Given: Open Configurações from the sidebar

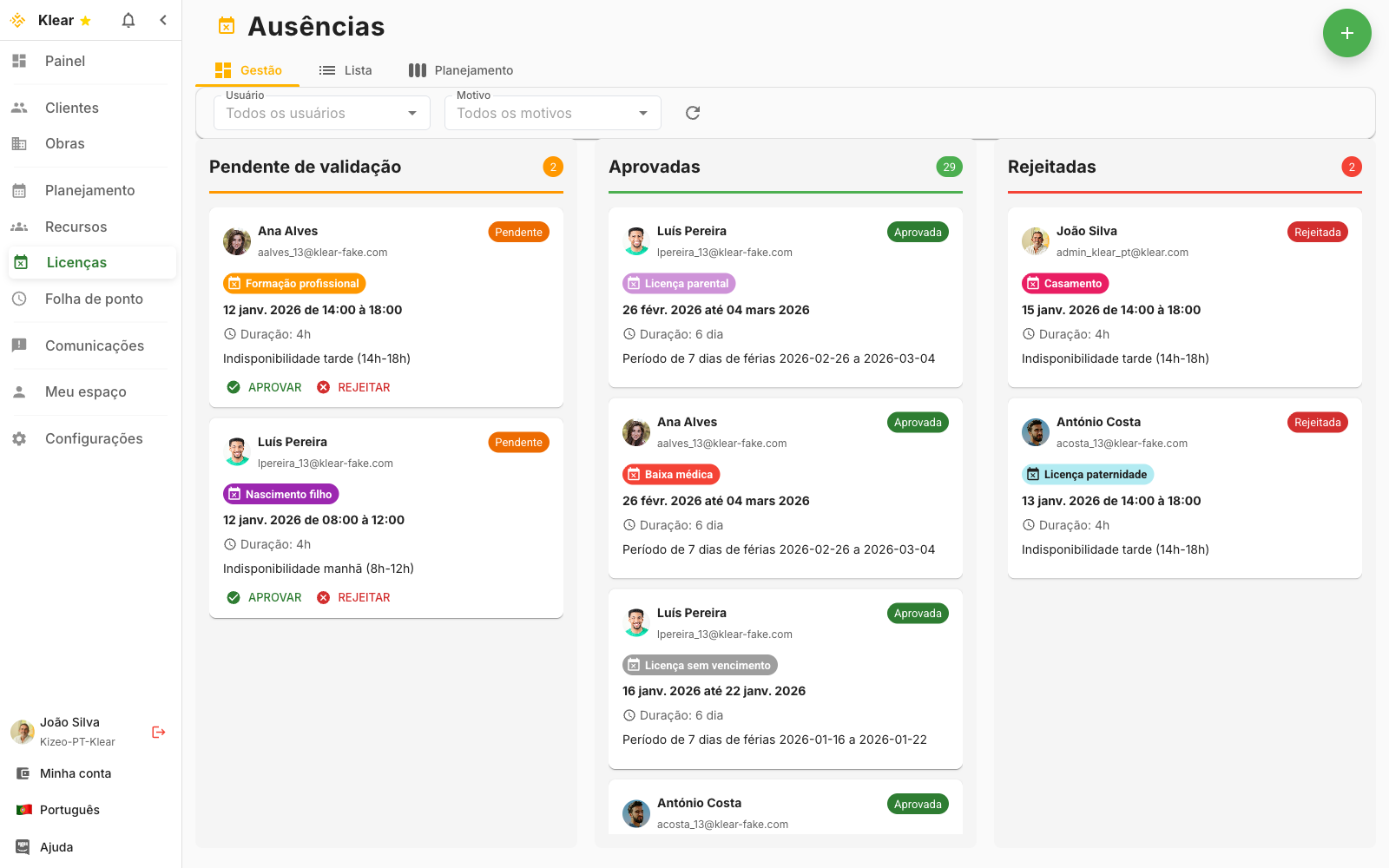Looking at the screenshot, I should tap(93, 438).
